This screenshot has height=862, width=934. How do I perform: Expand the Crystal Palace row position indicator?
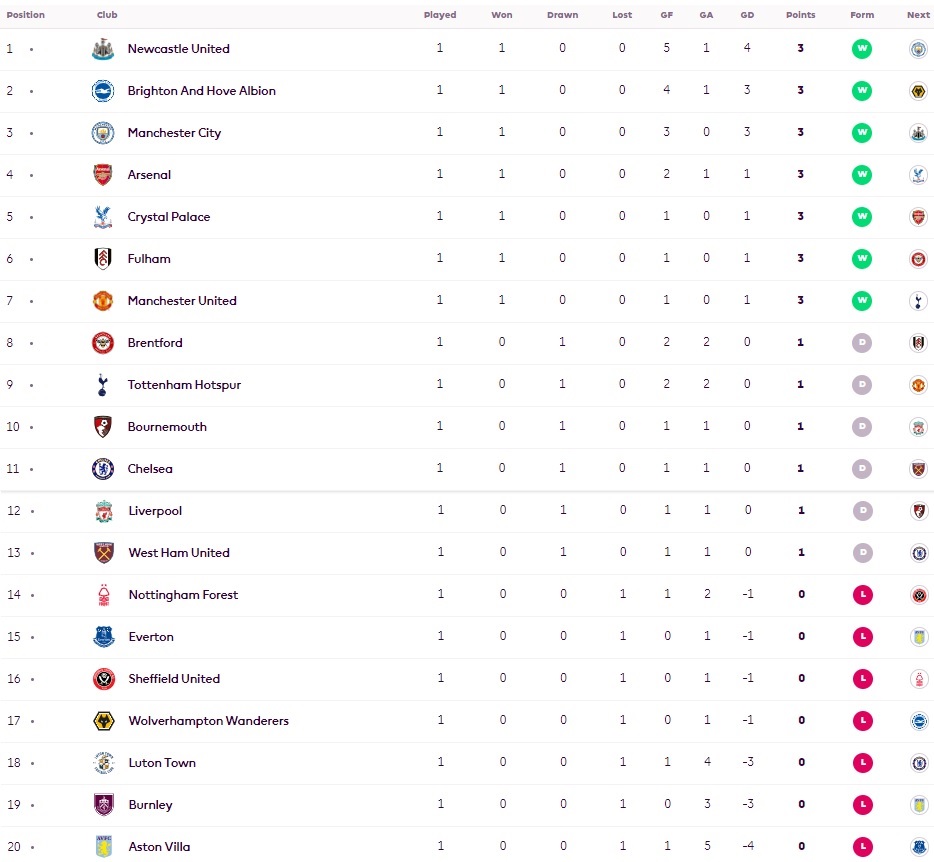pos(31,217)
